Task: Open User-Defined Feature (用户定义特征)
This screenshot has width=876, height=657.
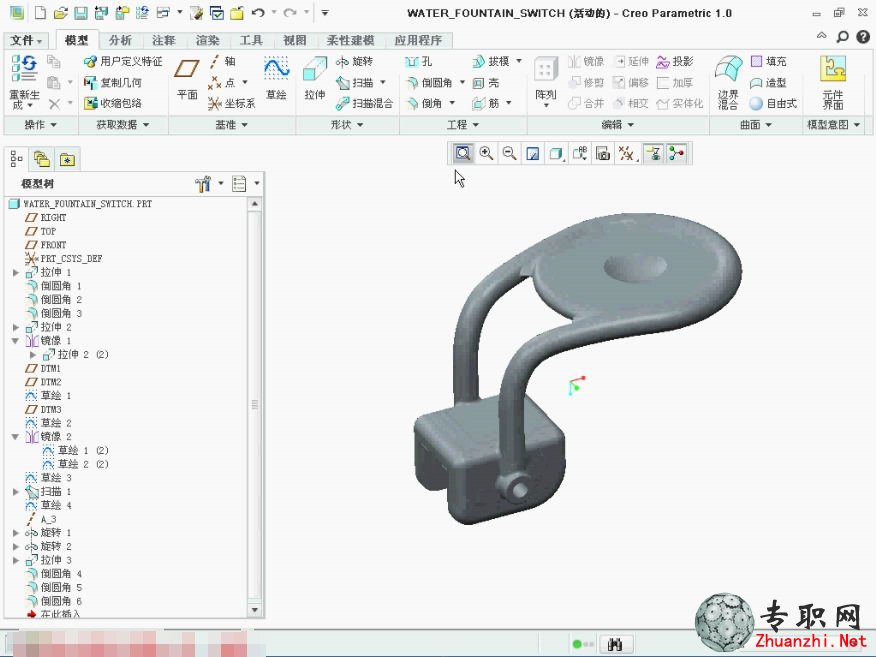Action: tap(123, 61)
